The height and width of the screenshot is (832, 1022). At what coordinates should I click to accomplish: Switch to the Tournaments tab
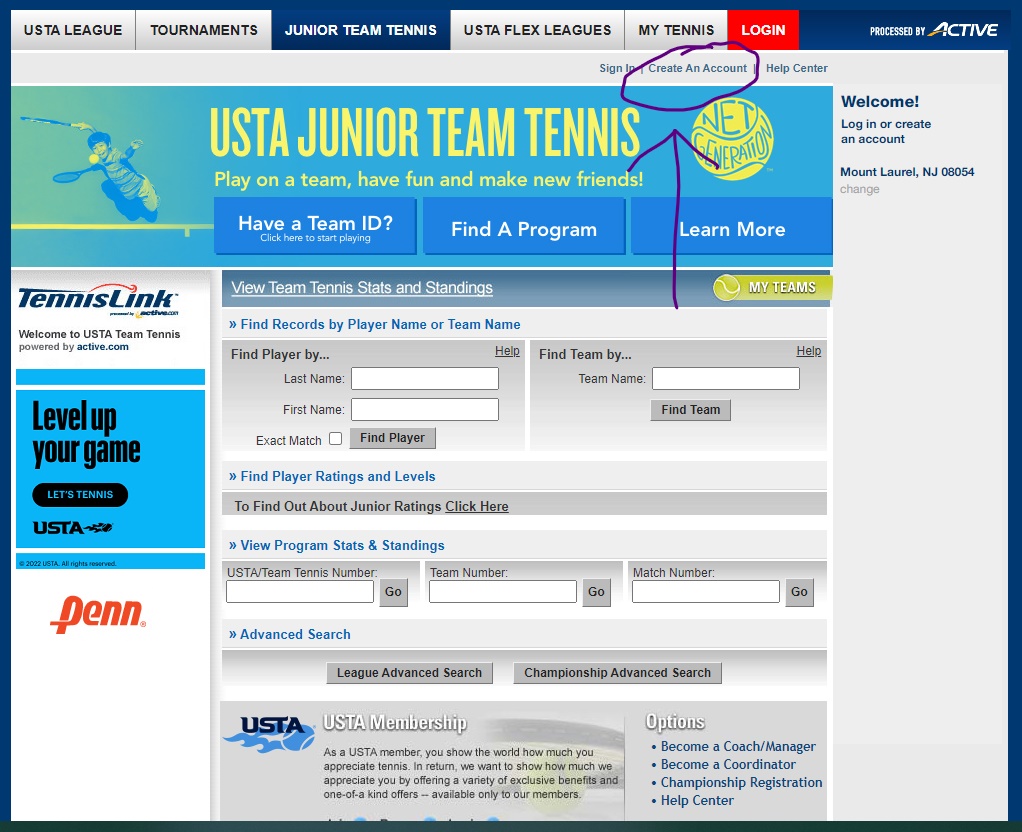coord(203,30)
